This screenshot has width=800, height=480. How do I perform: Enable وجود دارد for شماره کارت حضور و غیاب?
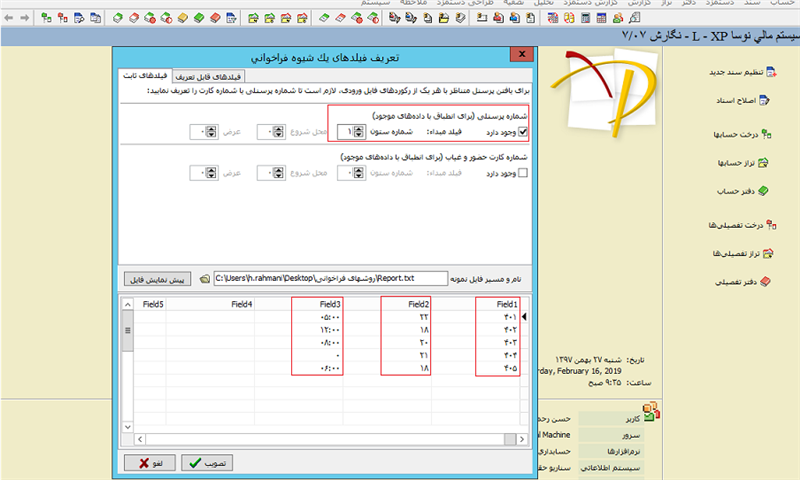(522, 172)
